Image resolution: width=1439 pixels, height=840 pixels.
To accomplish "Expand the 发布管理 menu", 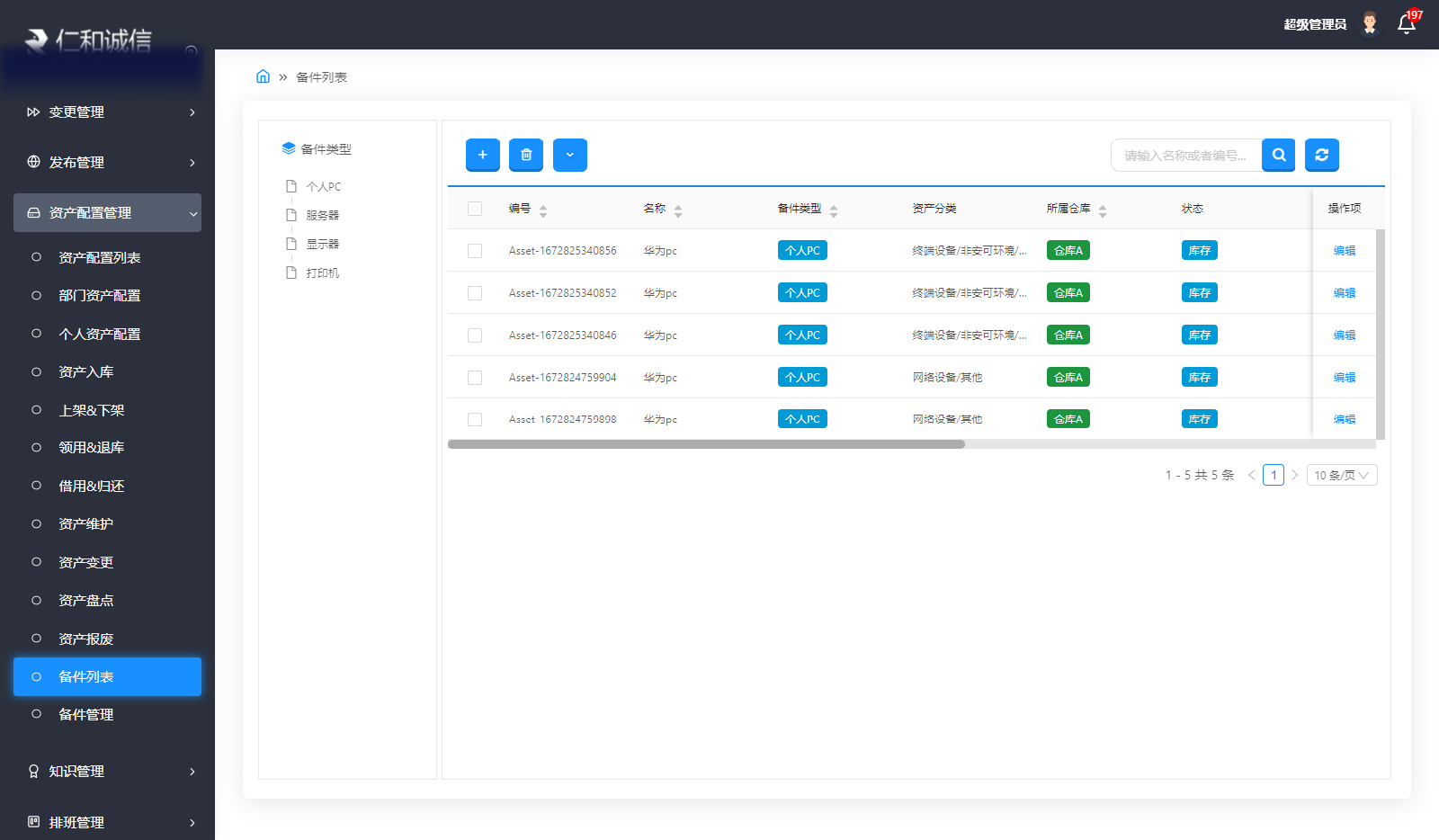I will 107,163.
